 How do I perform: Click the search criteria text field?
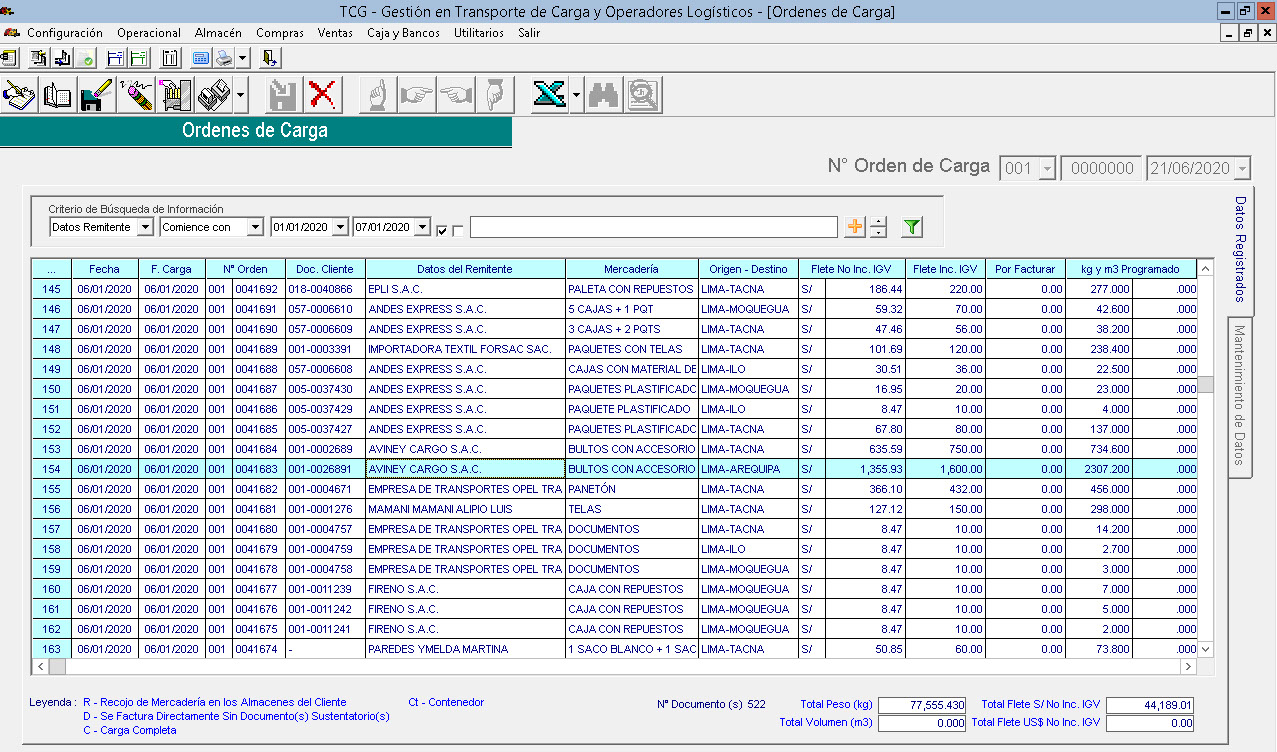[x=653, y=228]
